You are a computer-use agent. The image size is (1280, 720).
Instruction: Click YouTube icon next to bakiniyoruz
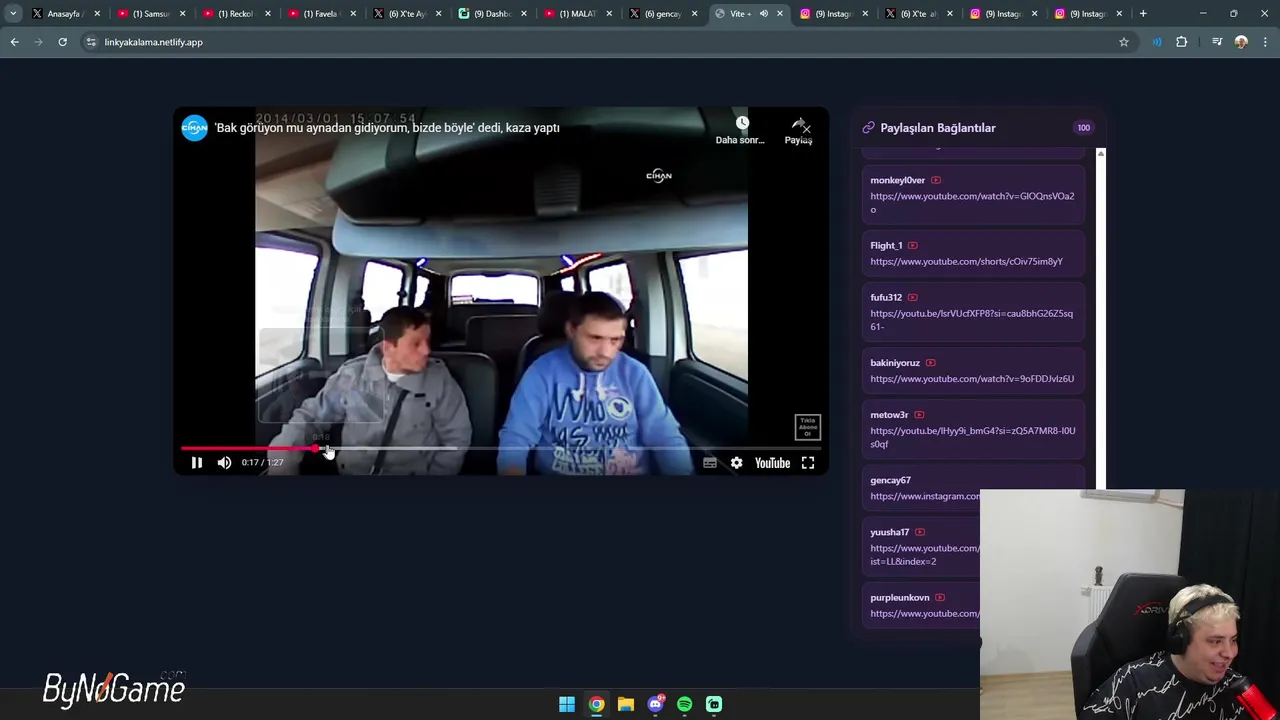931,363
